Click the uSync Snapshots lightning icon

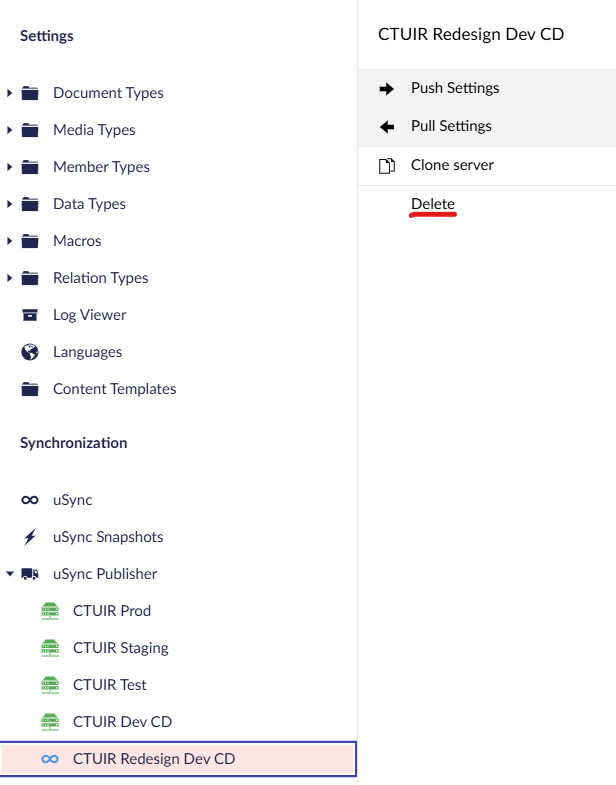point(30,537)
